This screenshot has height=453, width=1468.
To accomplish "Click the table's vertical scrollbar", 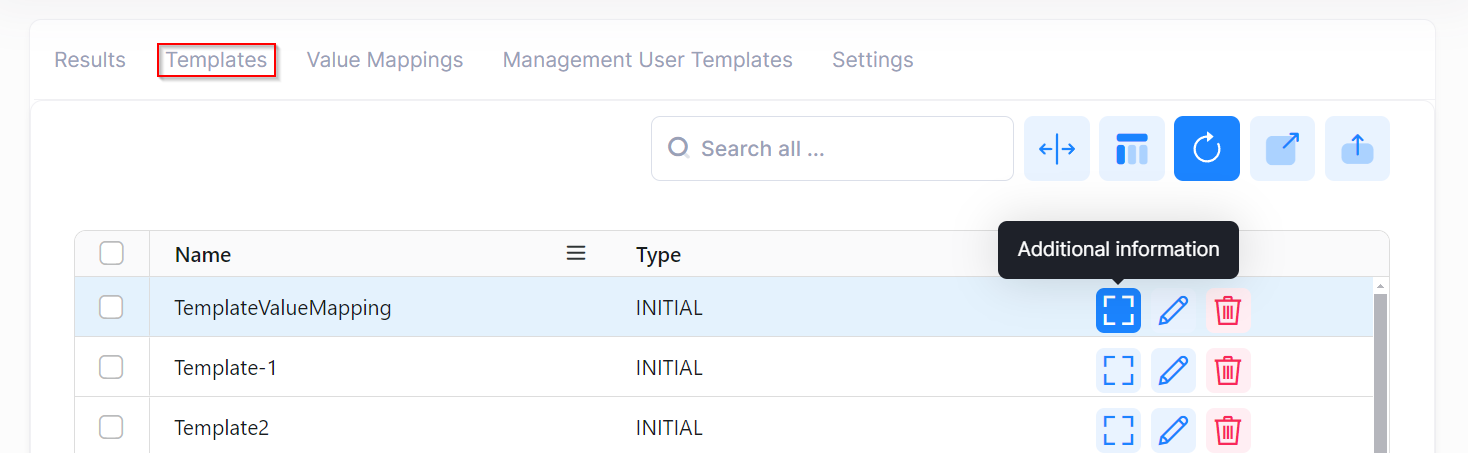I will point(1380,370).
